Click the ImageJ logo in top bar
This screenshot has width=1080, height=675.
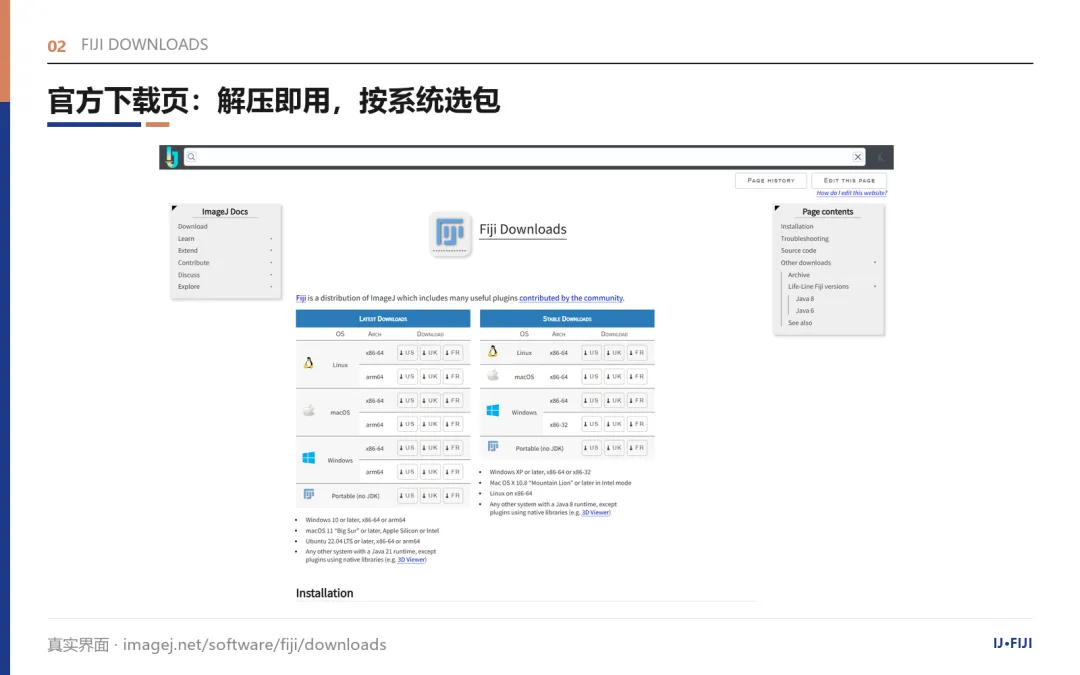[172, 158]
